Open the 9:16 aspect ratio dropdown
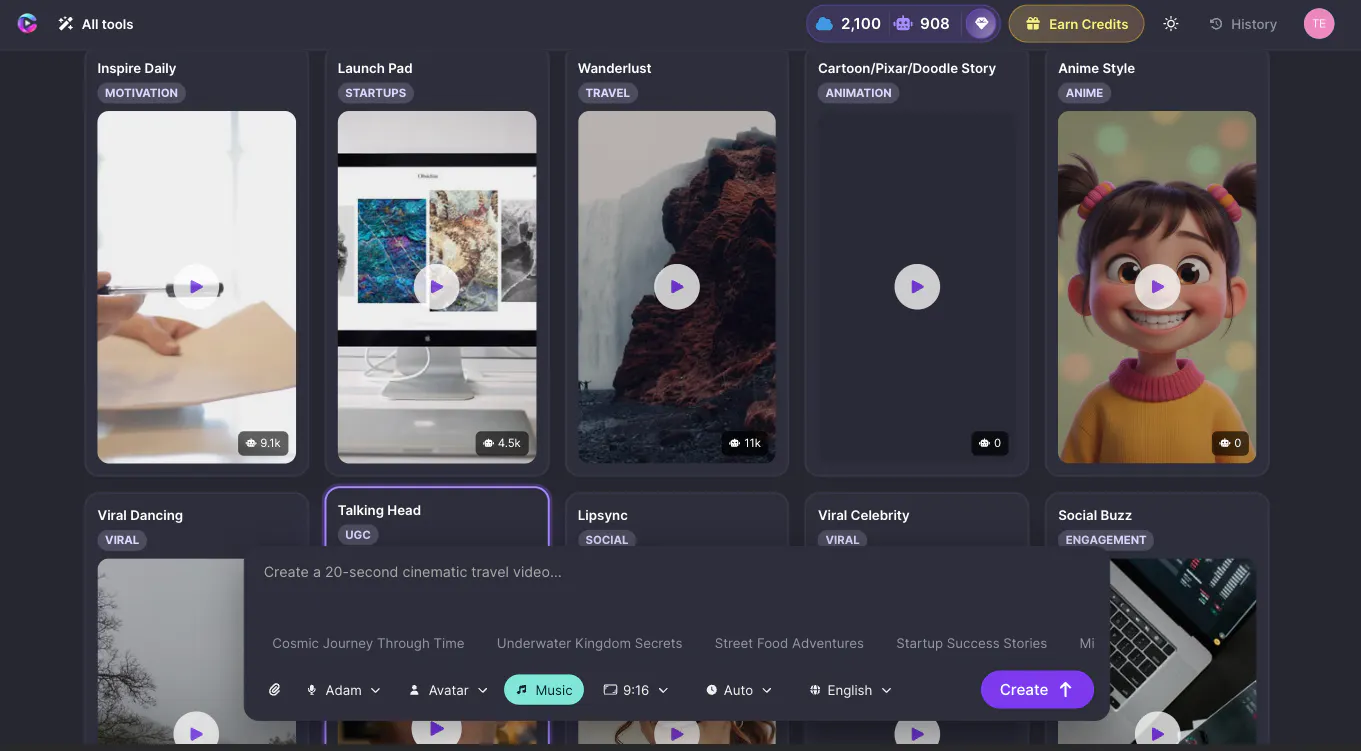Viewport: 1361px width, 751px height. pyautogui.click(x=636, y=690)
